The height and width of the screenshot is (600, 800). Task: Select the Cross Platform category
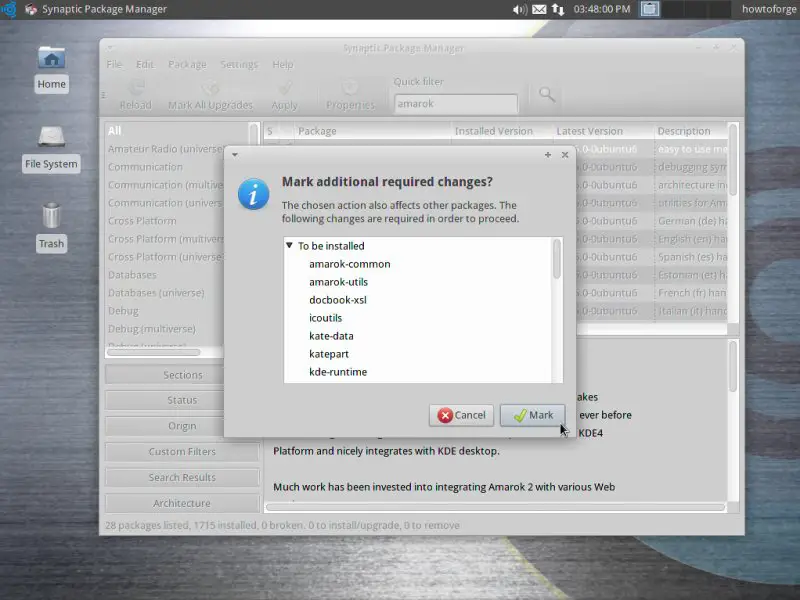click(142, 221)
